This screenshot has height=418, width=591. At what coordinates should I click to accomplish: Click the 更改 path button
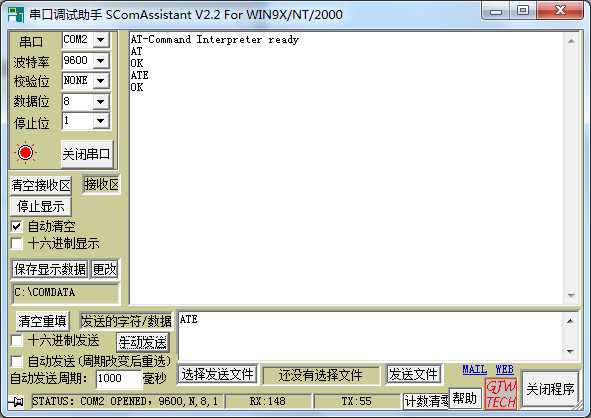pos(105,269)
